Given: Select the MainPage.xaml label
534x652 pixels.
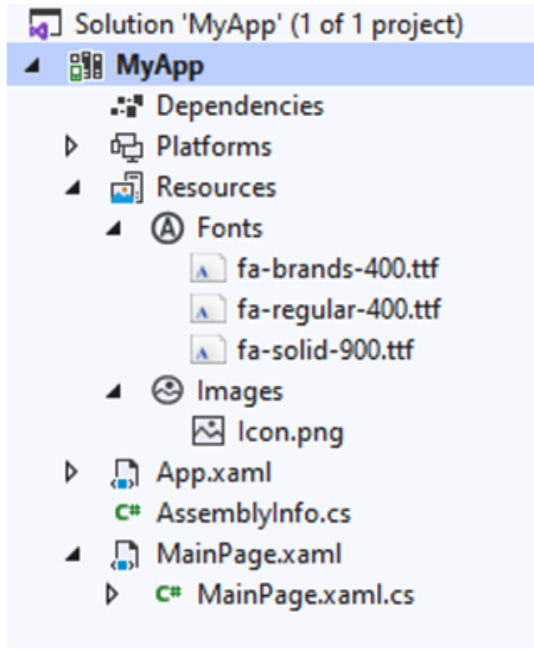Looking at the screenshot, I should pos(249,555).
